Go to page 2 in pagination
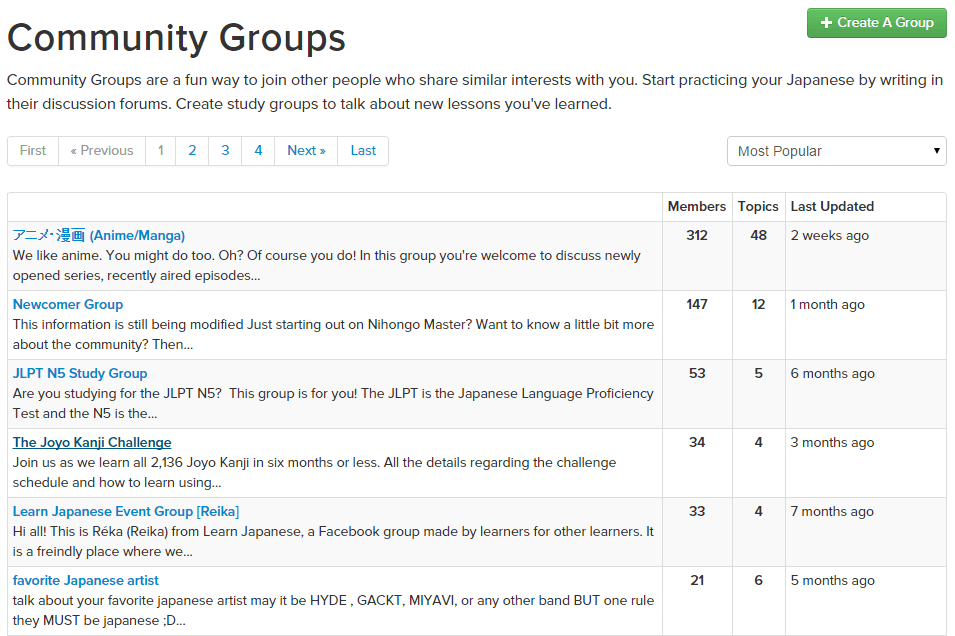This screenshot has height=636, width=955. pos(192,150)
